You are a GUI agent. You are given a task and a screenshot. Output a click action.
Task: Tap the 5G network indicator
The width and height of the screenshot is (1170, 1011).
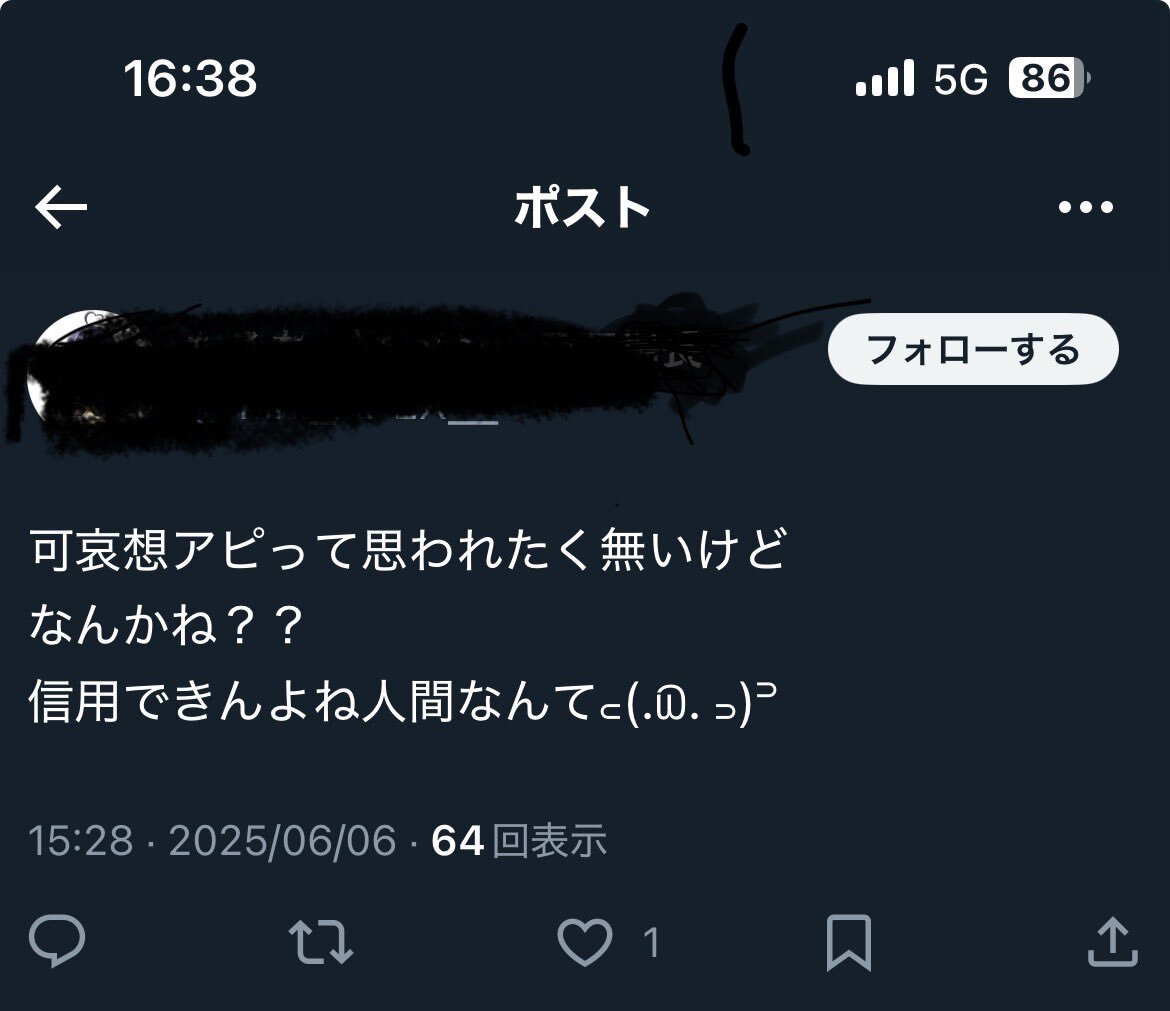(x=961, y=78)
